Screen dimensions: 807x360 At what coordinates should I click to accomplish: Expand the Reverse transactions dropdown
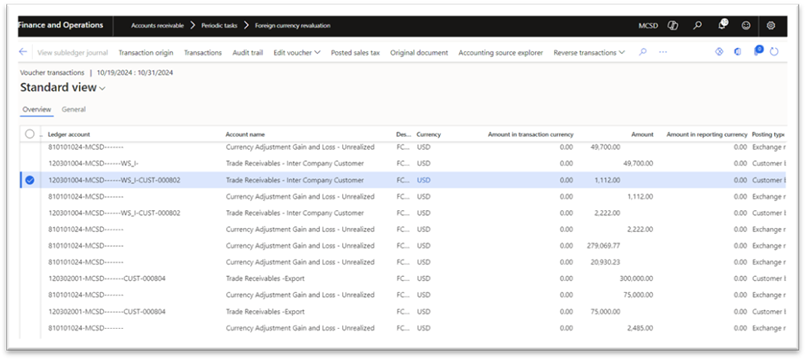click(x=589, y=53)
